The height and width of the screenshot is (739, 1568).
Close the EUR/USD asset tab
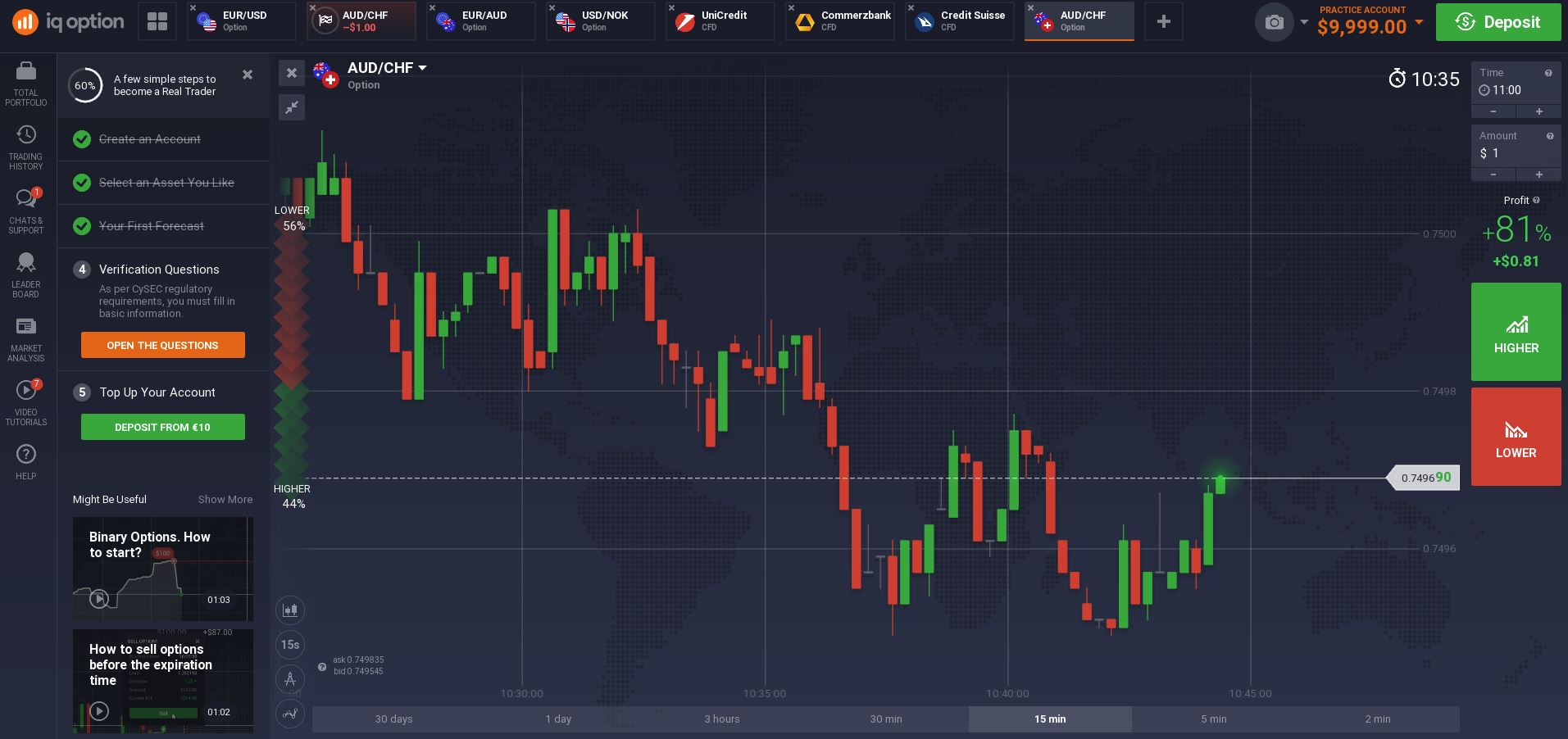[x=193, y=8]
